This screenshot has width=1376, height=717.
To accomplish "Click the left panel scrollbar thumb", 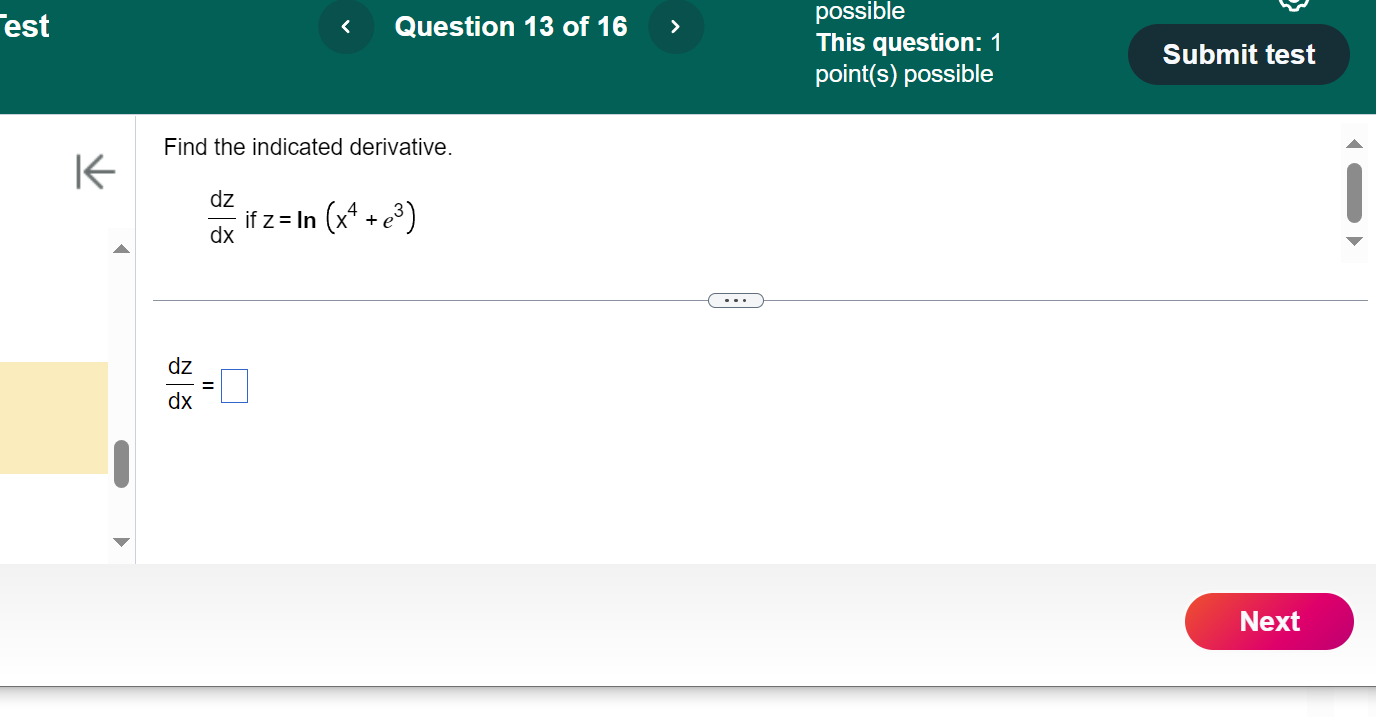I will click(x=120, y=463).
